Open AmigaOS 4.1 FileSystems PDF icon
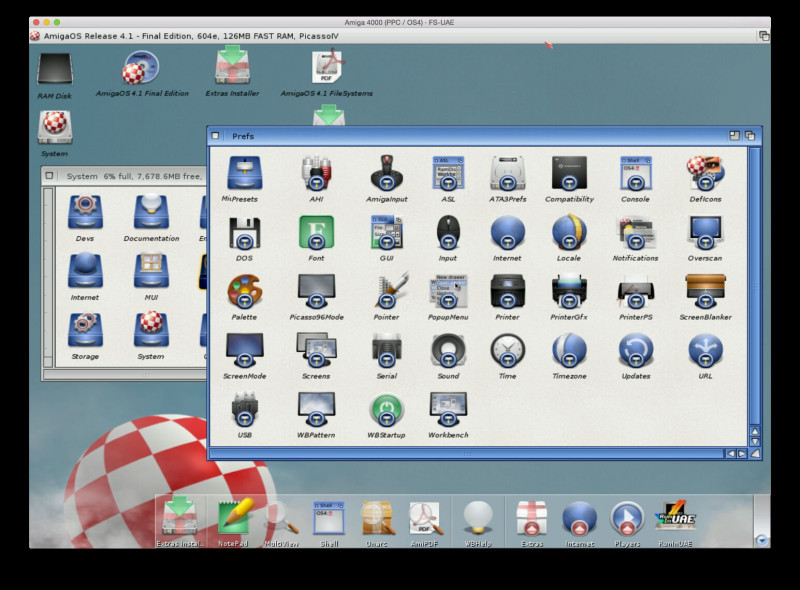Image resolution: width=800 pixels, height=590 pixels. tap(327, 66)
